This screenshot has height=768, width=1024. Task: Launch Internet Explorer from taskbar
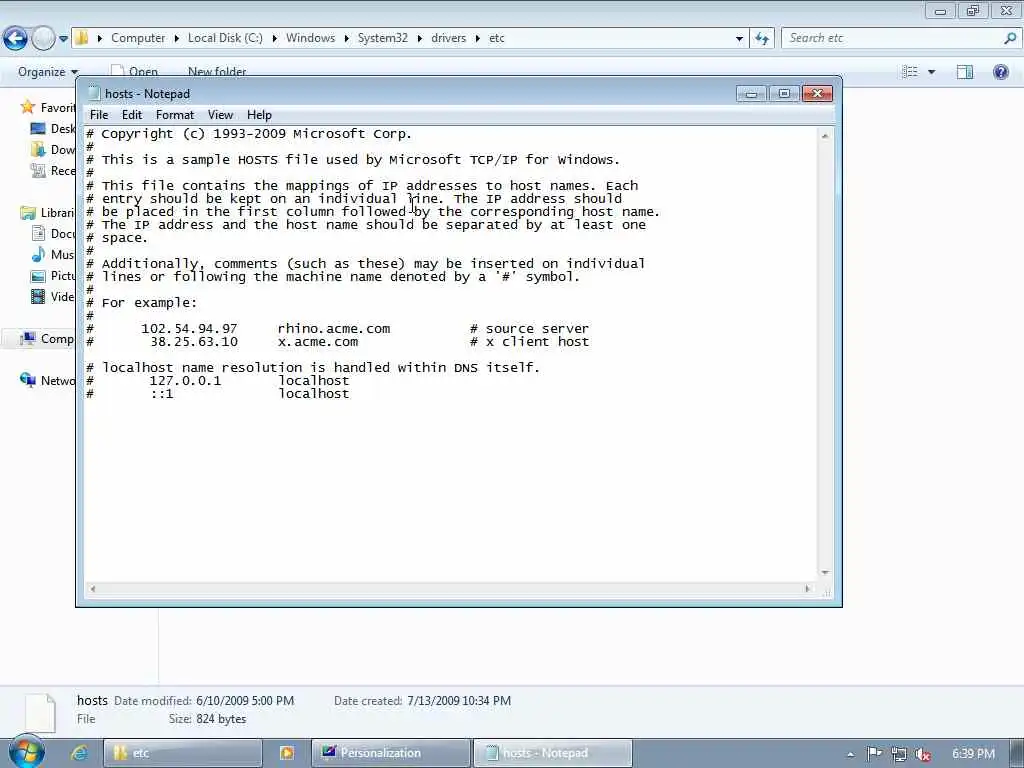point(79,753)
